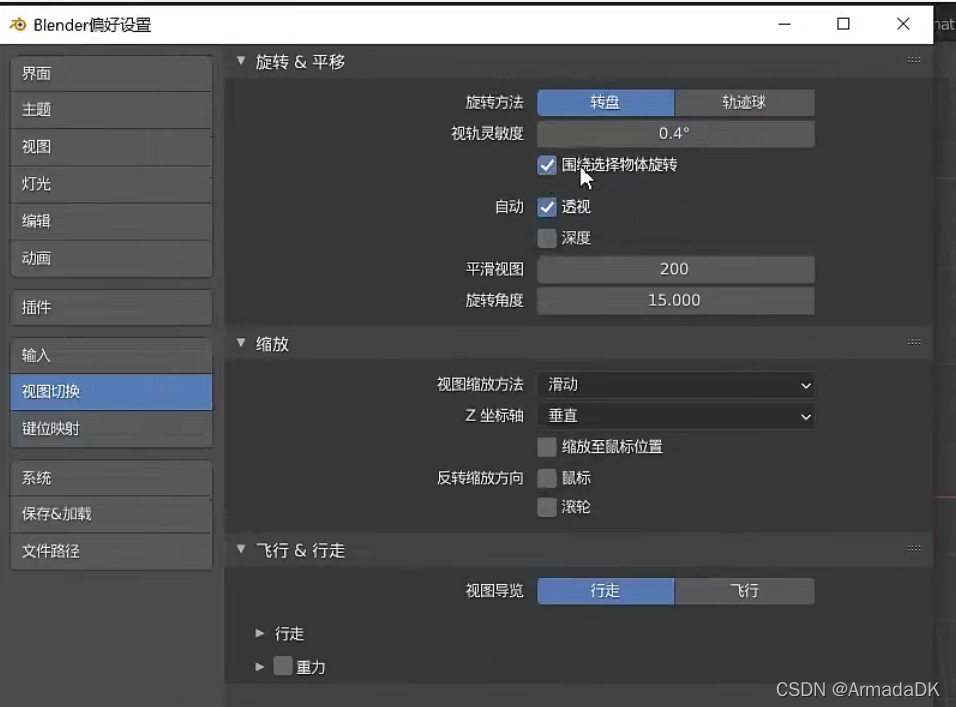
Task: Open the 界面 preferences tab
Action: [x=111, y=74]
